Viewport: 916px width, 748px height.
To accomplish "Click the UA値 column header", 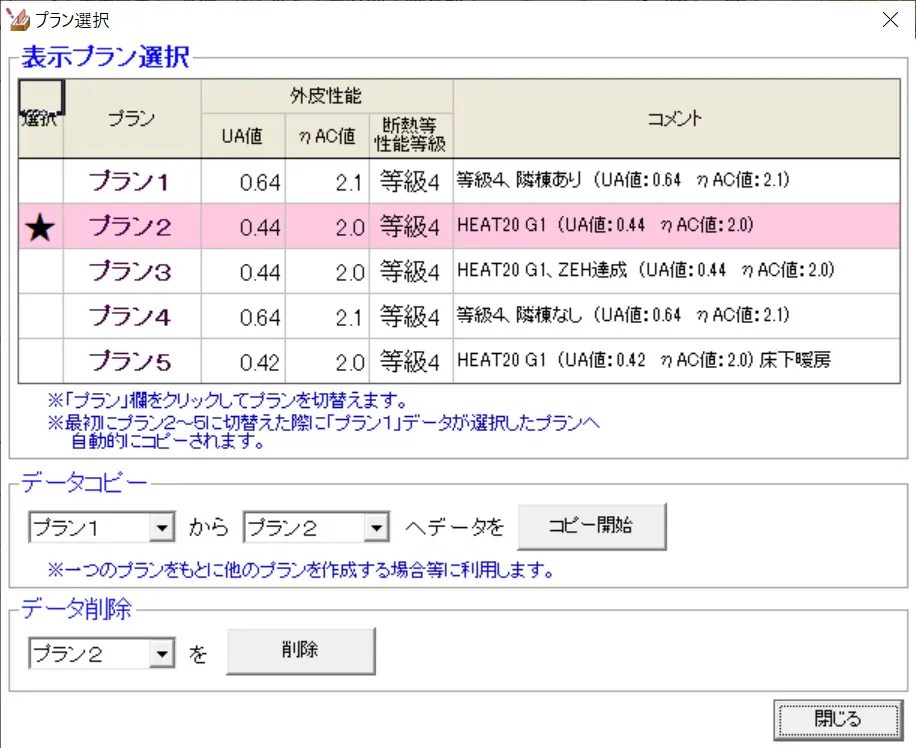I will pos(243,136).
